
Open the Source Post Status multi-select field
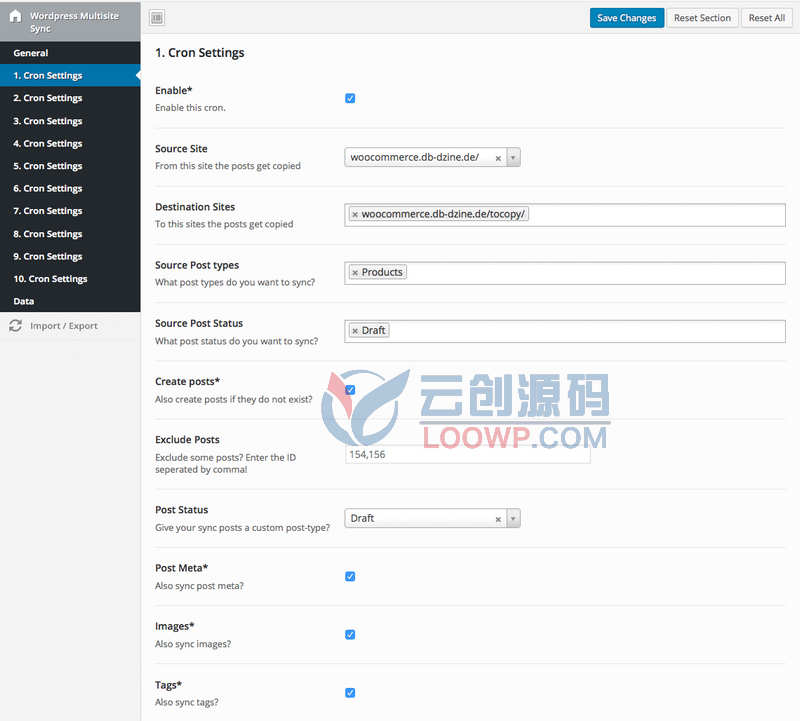click(565, 331)
